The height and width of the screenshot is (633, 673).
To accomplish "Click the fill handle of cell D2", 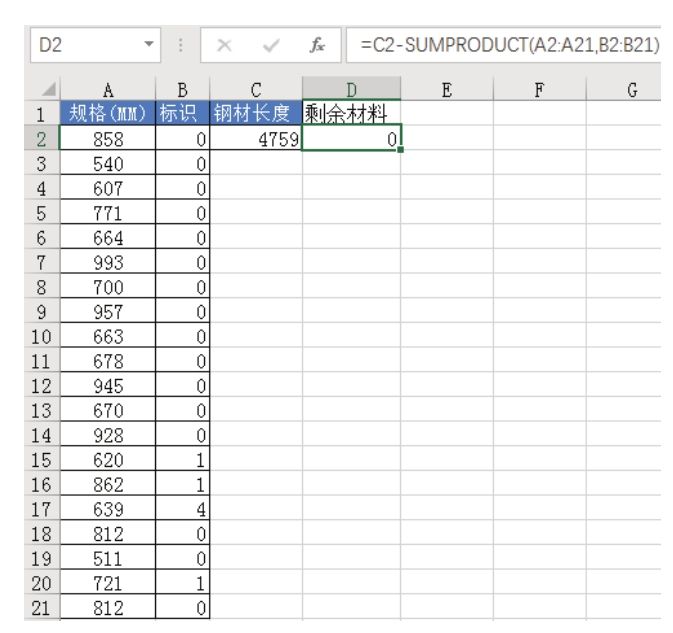I will [400, 149].
